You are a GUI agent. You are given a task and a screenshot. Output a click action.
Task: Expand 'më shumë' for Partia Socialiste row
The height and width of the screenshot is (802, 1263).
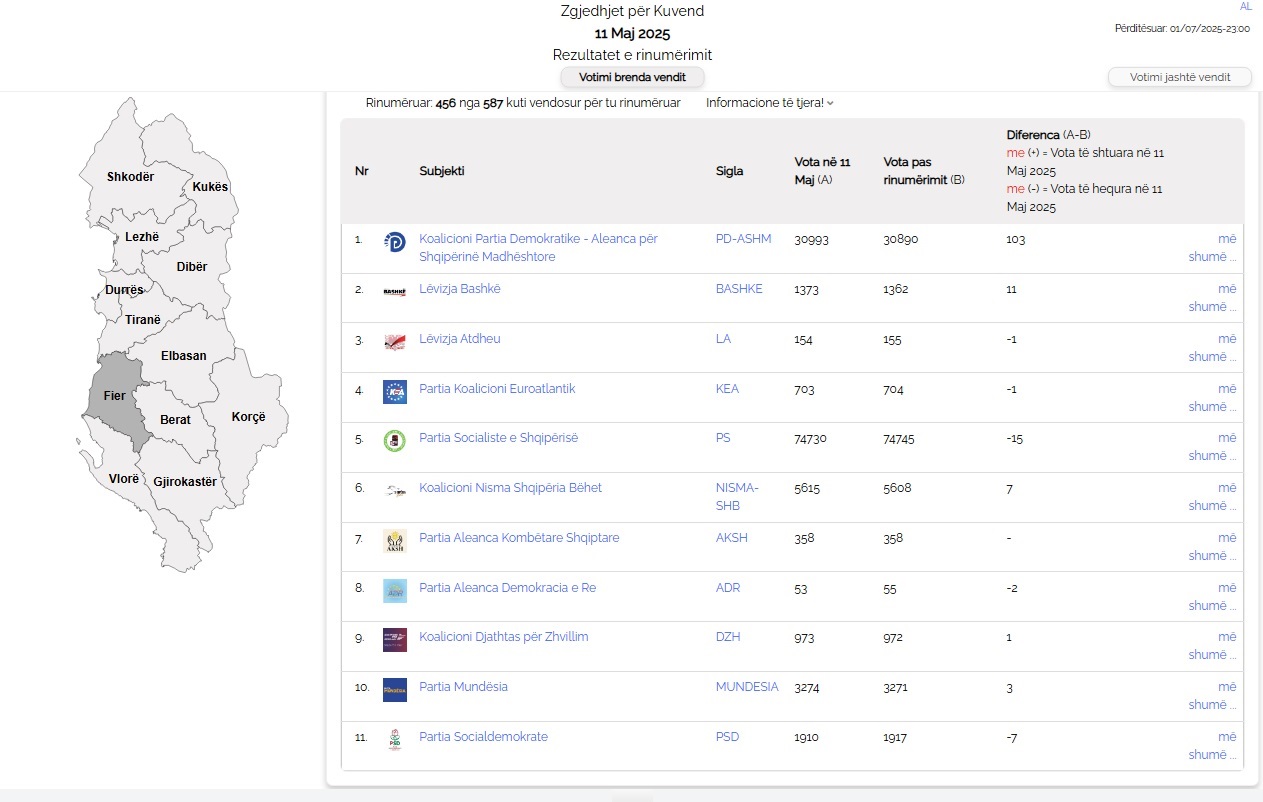pyautogui.click(x=1212, y=446)
